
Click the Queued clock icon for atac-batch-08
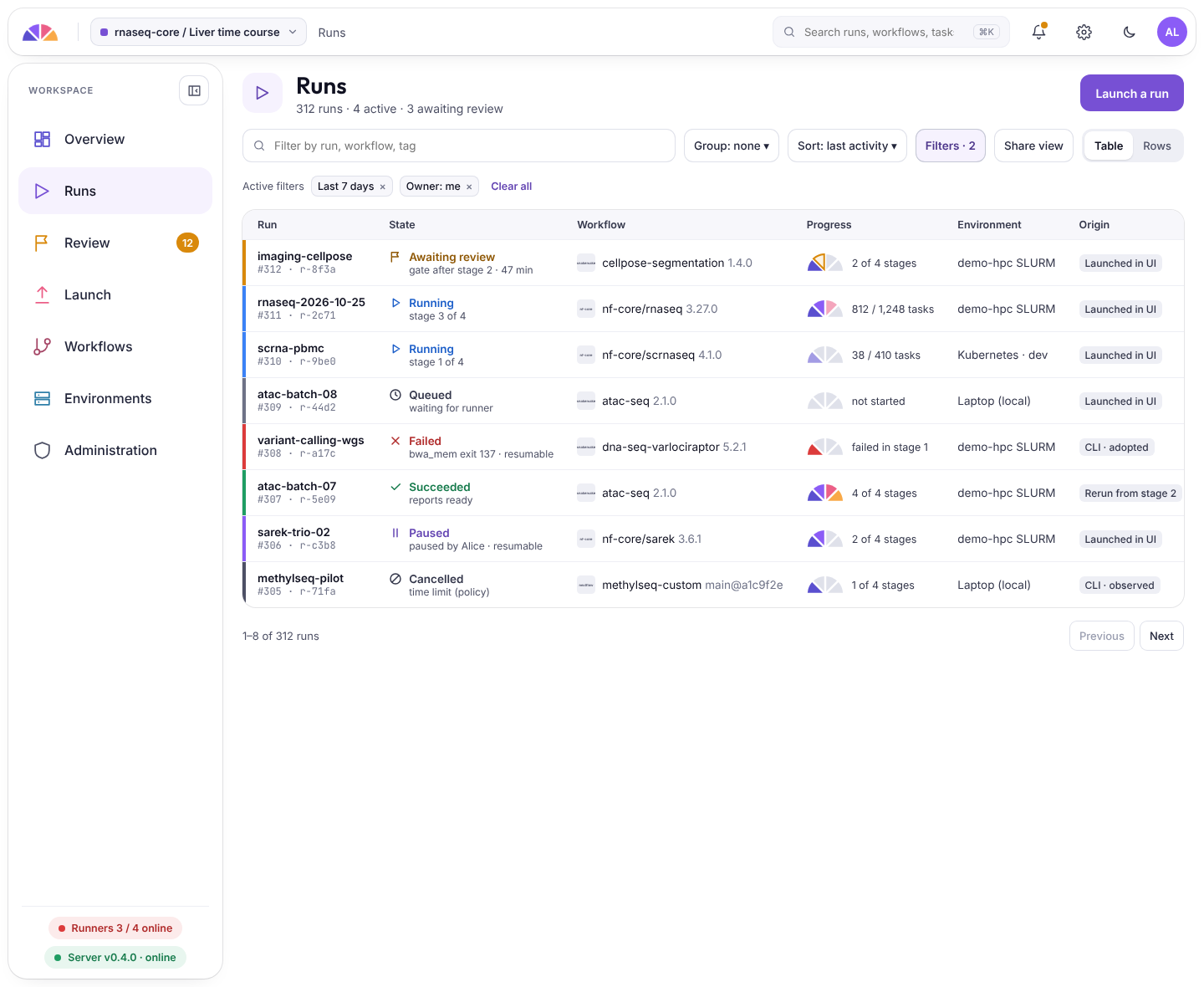point(395,395)
